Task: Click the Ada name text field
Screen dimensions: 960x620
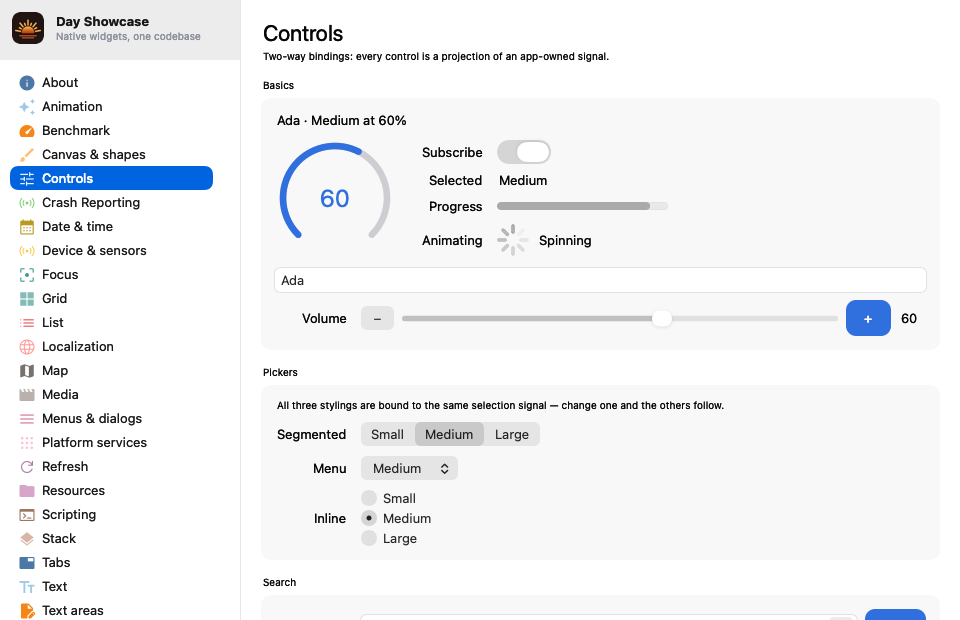Action: [600, 280]
